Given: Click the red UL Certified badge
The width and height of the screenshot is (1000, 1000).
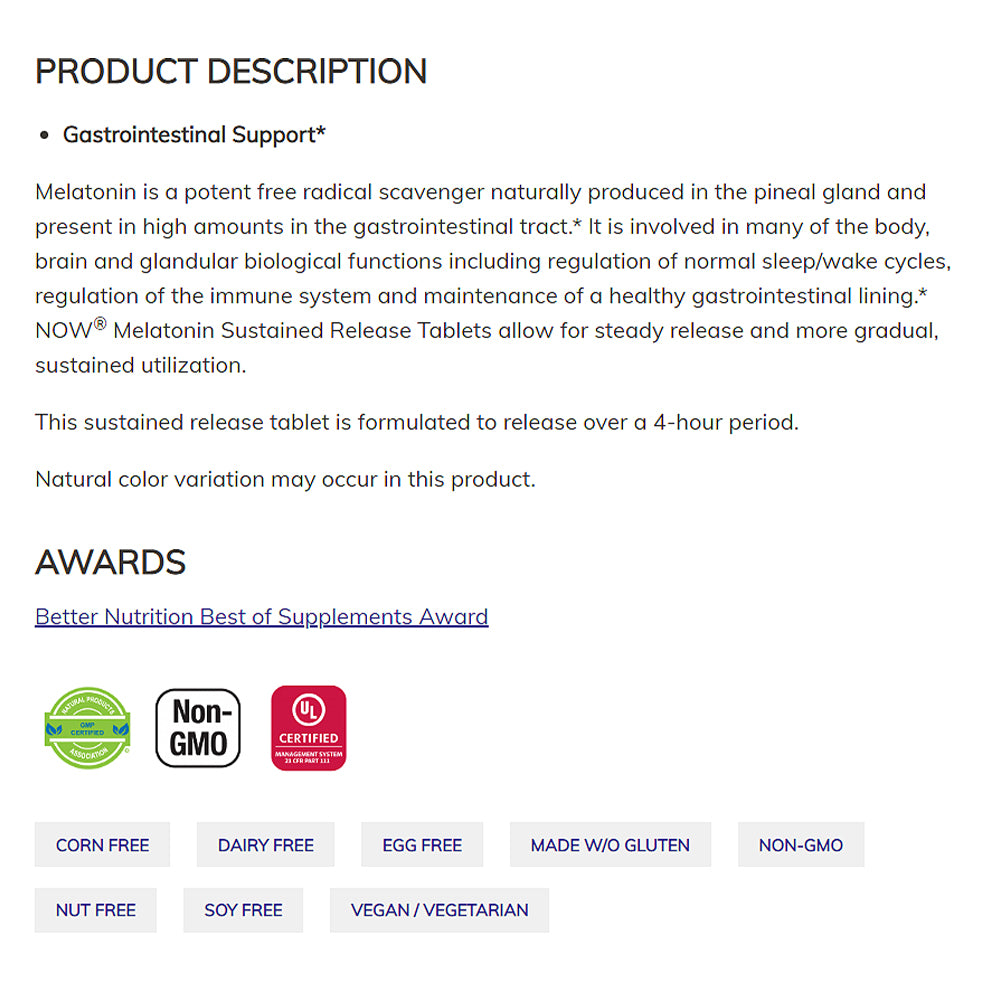Looking at the screenshot, I should [308, 728].
